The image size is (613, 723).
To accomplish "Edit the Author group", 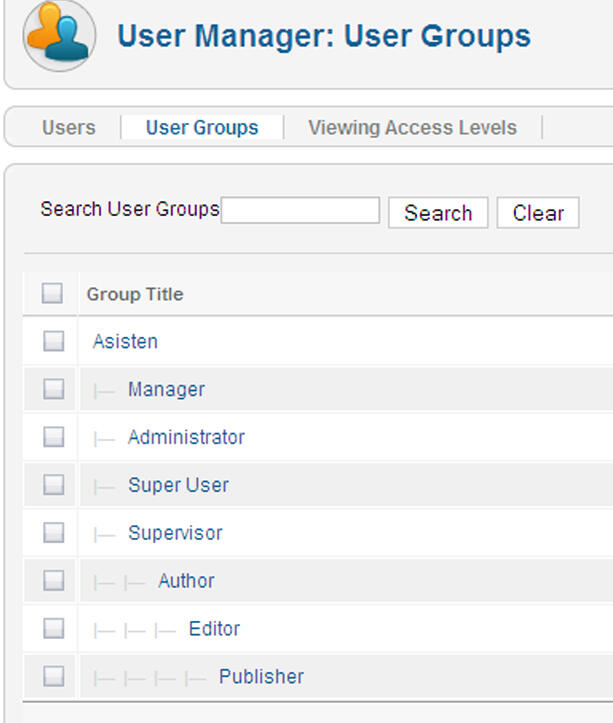I will point(186,581).
